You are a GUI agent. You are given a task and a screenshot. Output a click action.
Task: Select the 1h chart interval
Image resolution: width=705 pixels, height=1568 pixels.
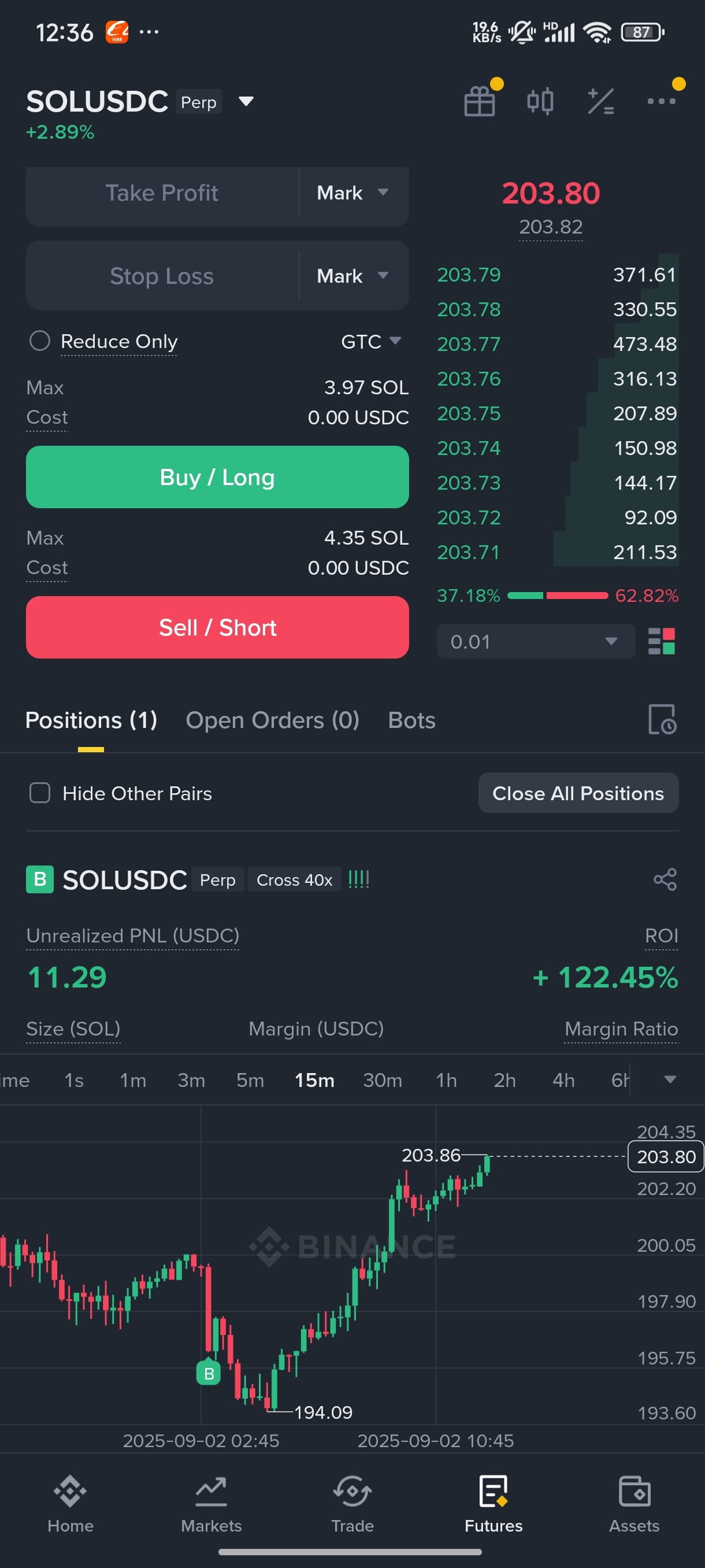click(446, 1080)
